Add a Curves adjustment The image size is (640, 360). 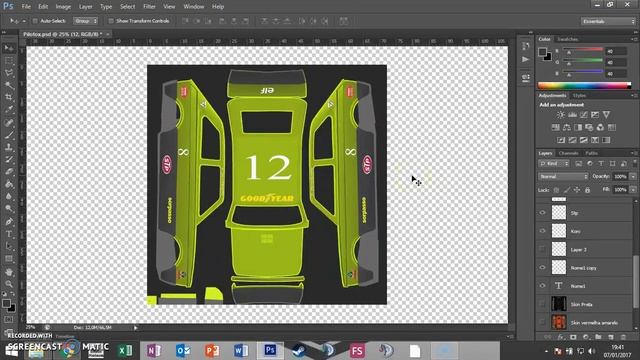tap(584, 115)
